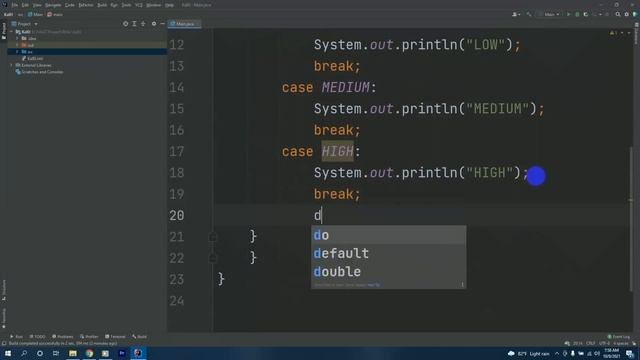Image resolution: width=640 pixels, height=360 pixels.
Task: Switch to the Main.java editor tab
Action: click(x=184, y=24)
